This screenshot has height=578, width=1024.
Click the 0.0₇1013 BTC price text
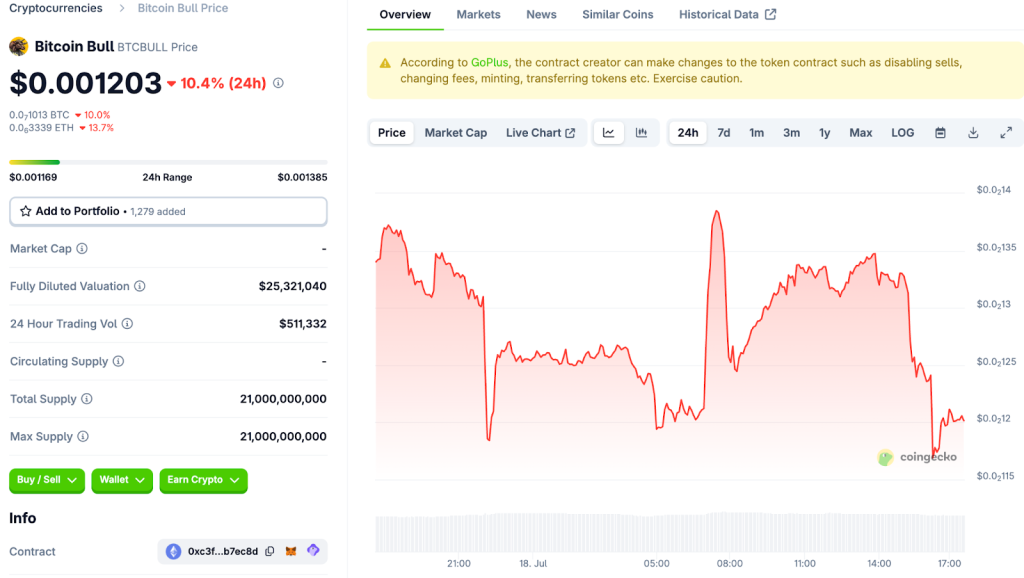click(x=39, y=115)
